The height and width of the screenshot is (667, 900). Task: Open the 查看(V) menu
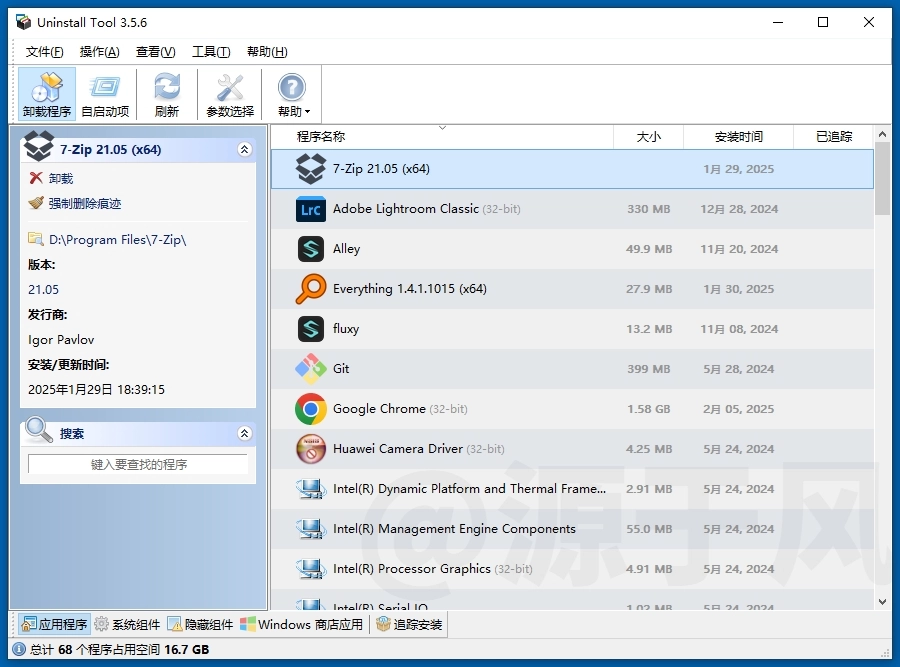point(156,52)
